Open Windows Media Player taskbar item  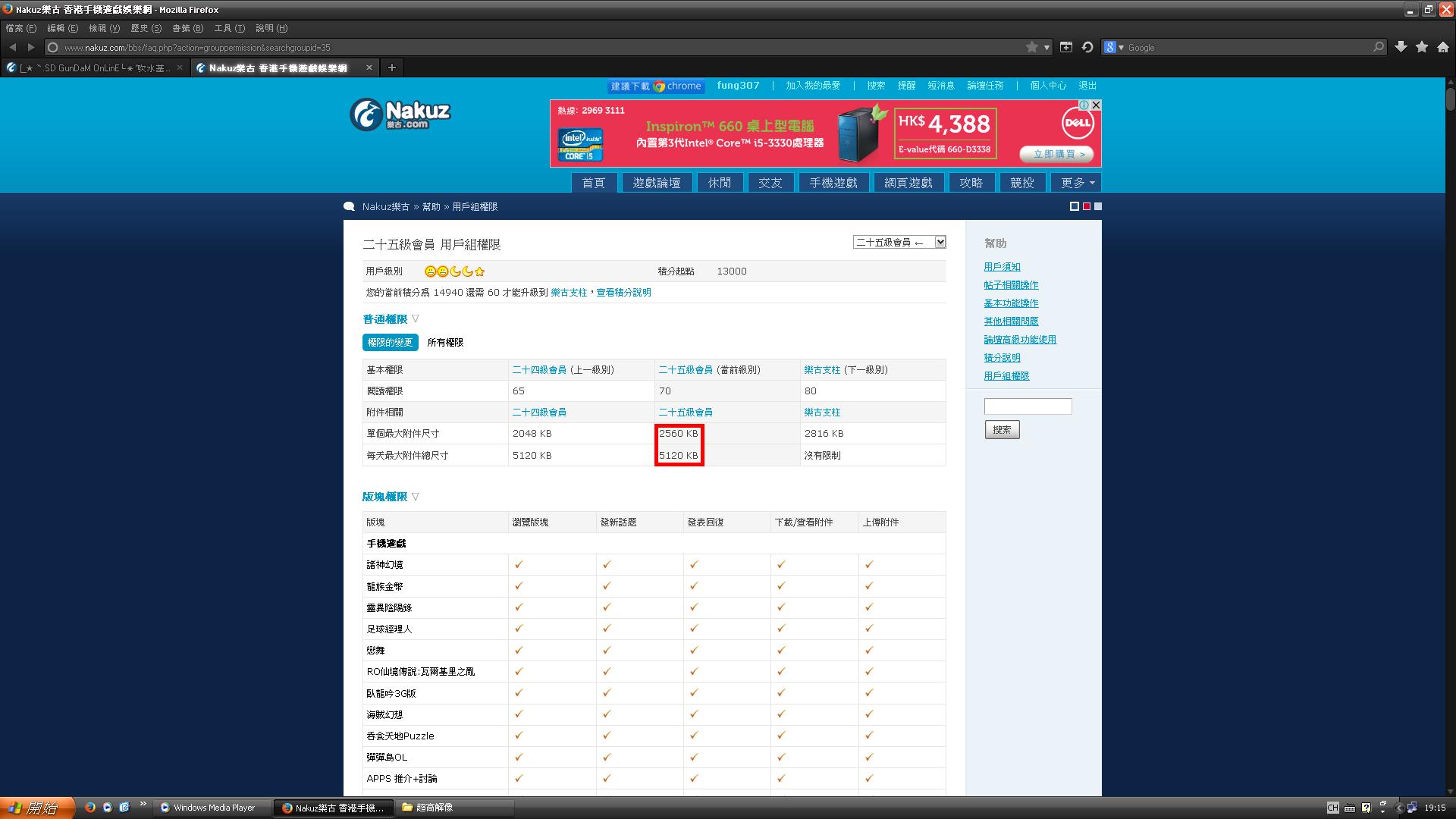pos(212,808)
